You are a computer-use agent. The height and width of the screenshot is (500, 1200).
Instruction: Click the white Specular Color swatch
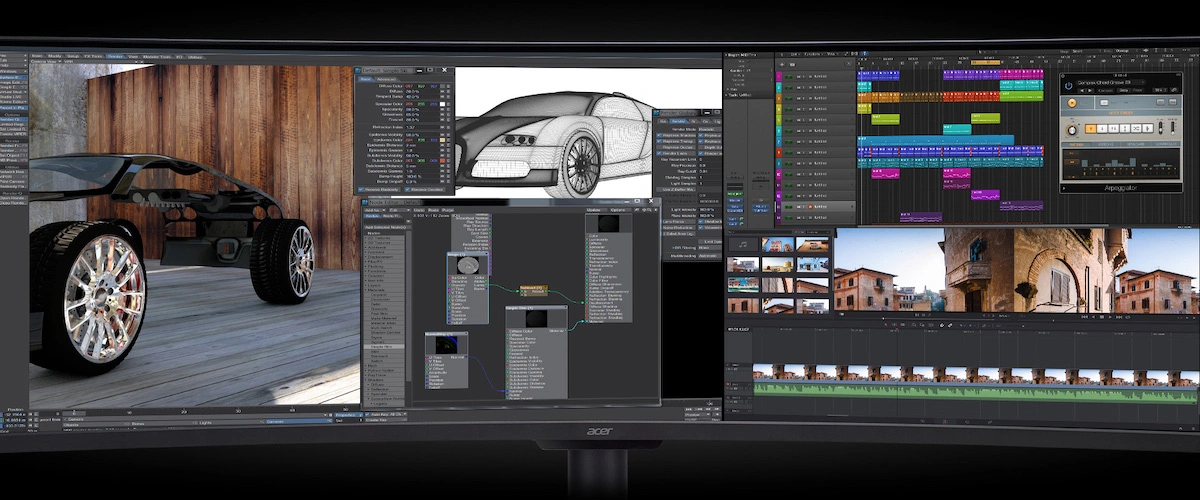[443, 104]
